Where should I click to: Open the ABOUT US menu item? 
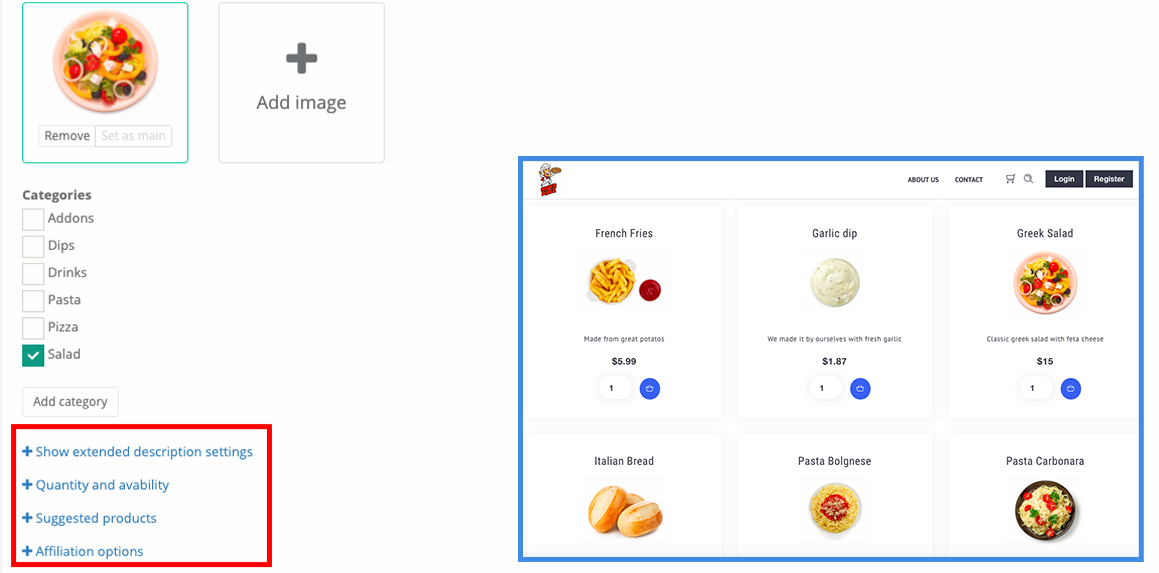(923, 180)
